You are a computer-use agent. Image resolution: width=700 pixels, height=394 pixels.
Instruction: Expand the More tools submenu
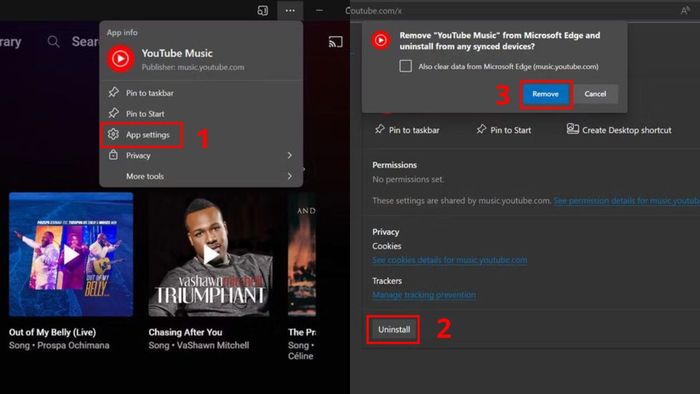pos(201,176)
